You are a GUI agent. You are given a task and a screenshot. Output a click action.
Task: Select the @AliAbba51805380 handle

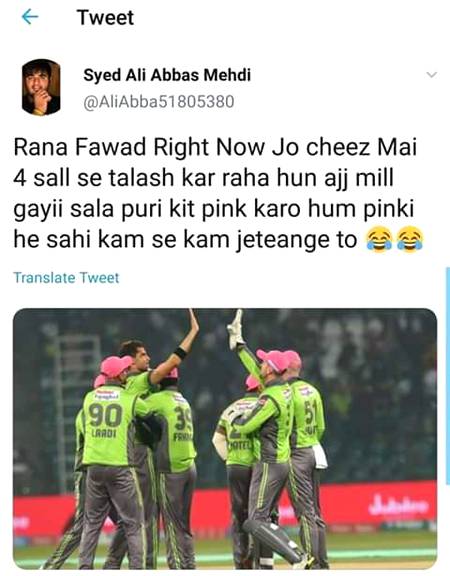tap(159, 102)
